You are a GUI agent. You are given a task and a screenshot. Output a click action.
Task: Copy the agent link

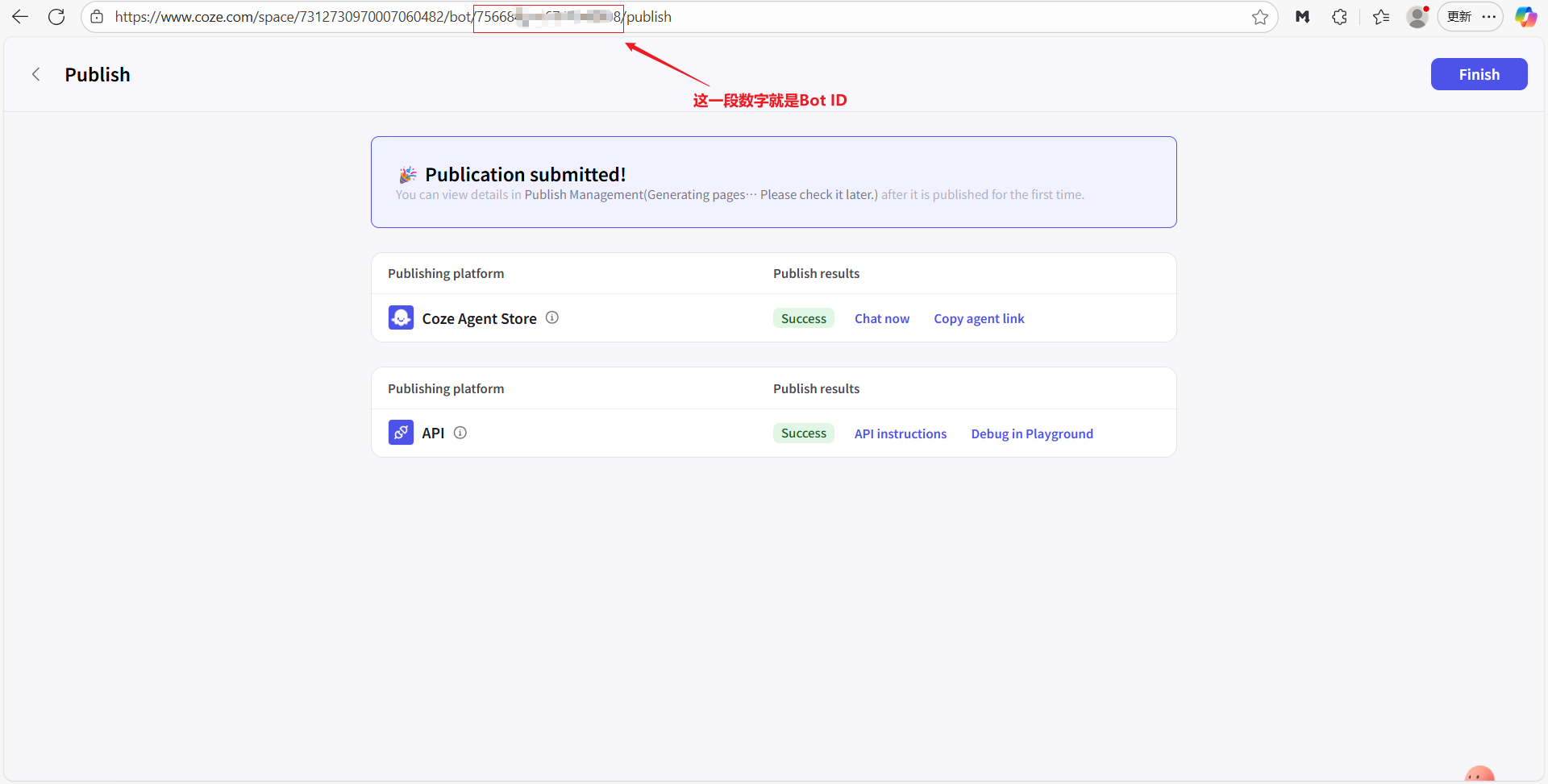click(x=978, y=319)
